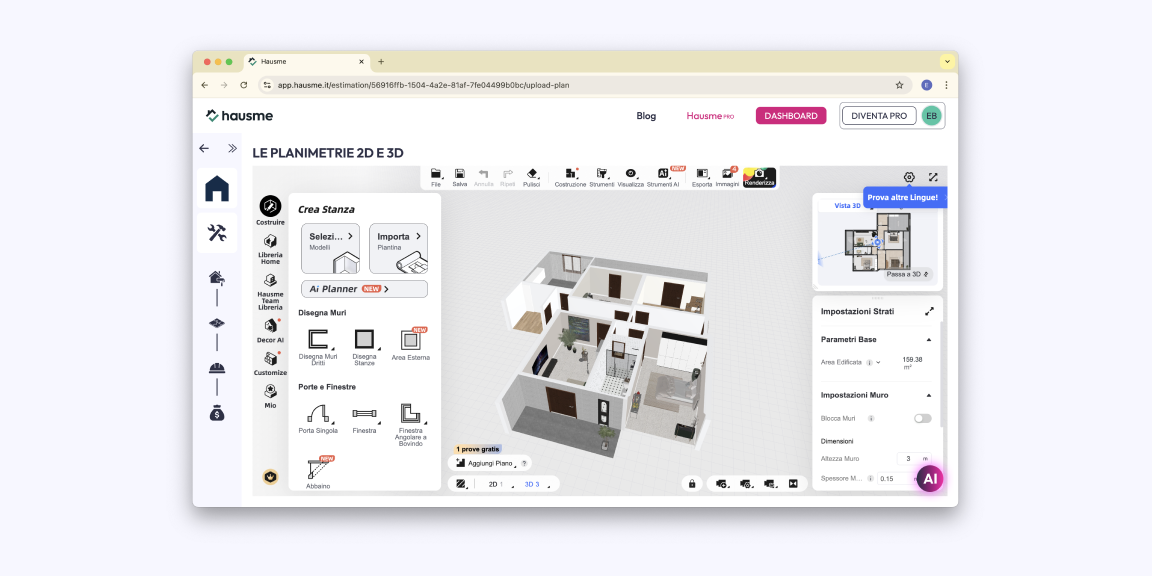This screenshot has height=576, width=1152.
Task: Pick the Finestra window tool
Action: (364, 415)
